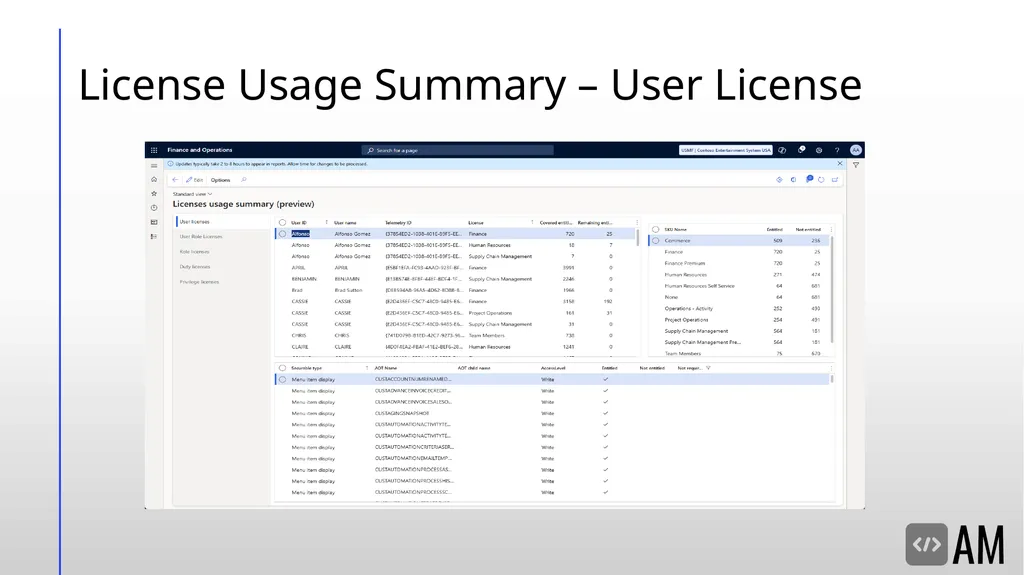Open the messages chat bubble icon
Image resolution: width=1024 pixels, height=575 pixels.
[x=809, y=179]
